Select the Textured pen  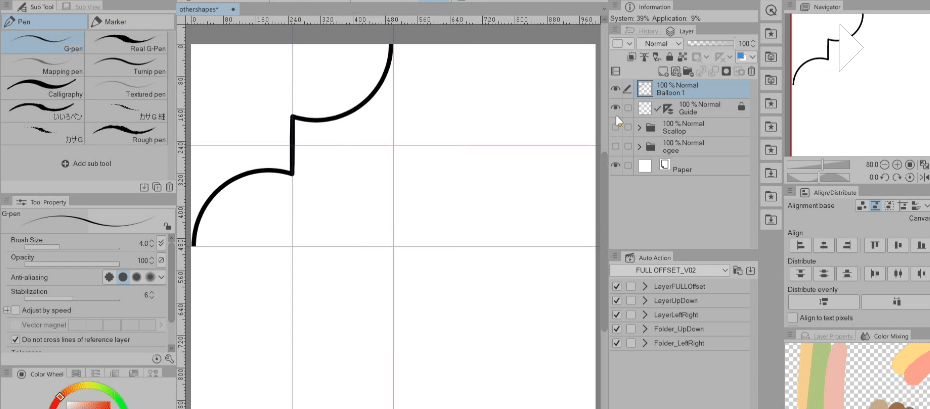pyautogui.click(x=127, y=88)
